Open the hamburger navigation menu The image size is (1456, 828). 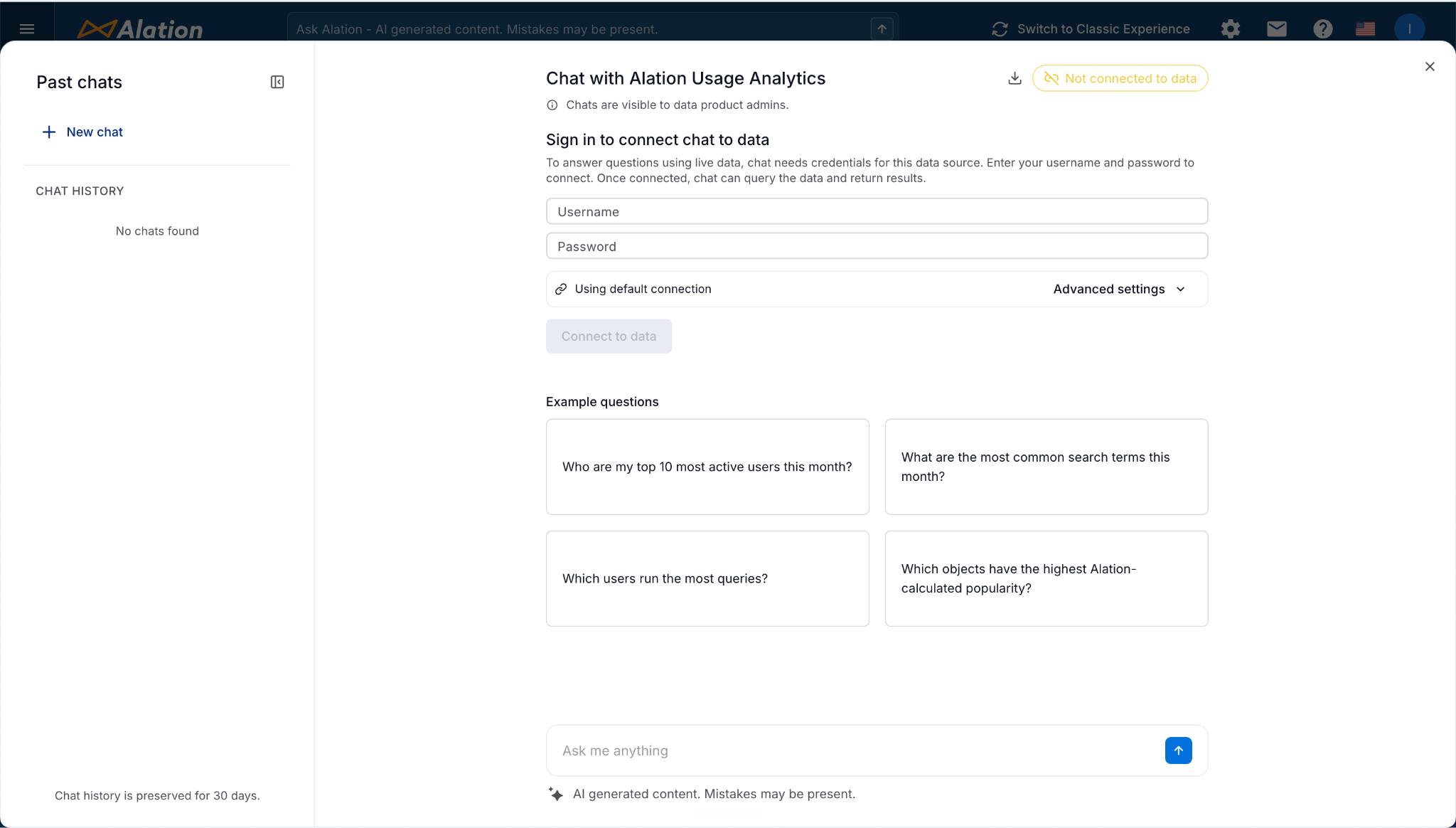[x=27, y=29]
